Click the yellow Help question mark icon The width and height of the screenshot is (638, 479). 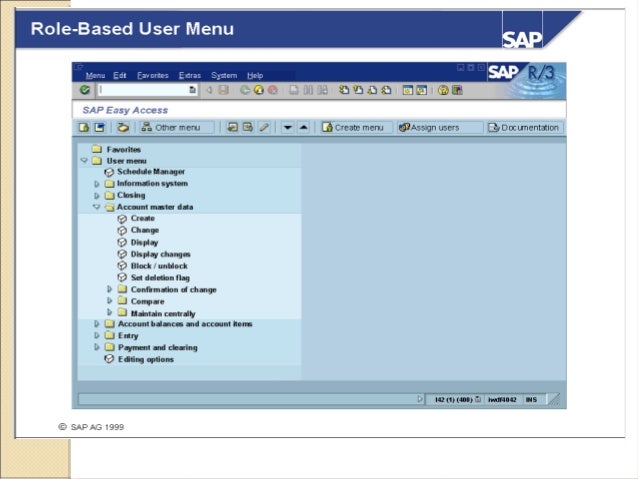(443, 90)
